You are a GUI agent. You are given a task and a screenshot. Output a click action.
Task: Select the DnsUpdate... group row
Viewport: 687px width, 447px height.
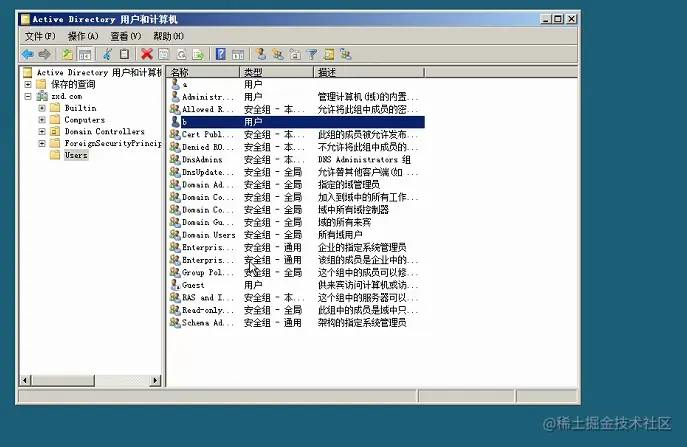tap(297, 172)
